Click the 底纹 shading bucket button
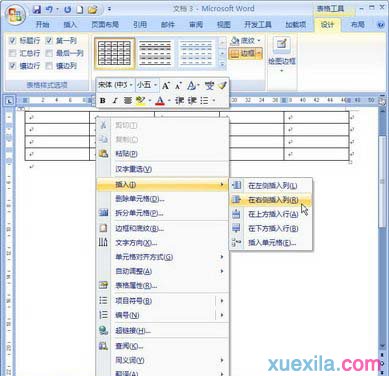The height and width of the screenshot is (376, 389). [x=246, y=41]
